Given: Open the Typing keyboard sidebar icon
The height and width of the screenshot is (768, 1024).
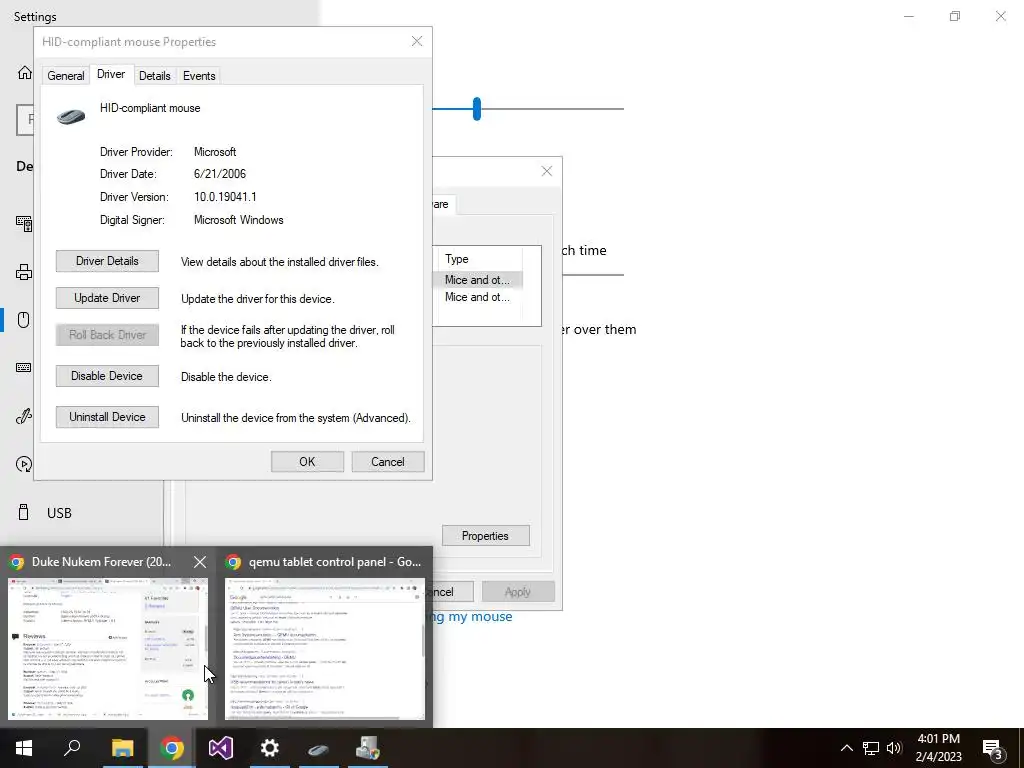Looking at the screenshot, I should 24,368.
